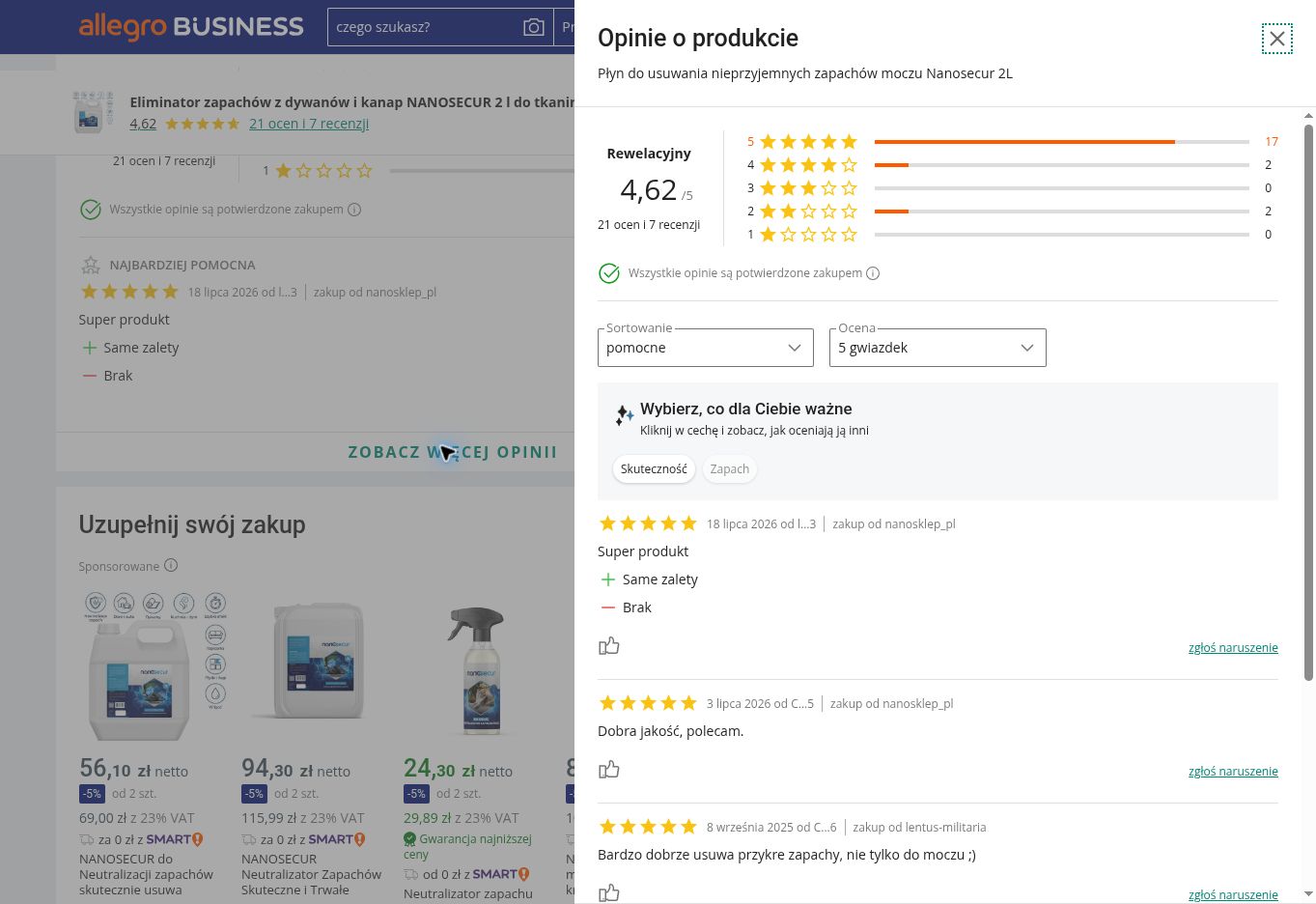Give thumbs-up to 'Dobra jakość, polecam.' review
This screenshot has height=904, width=1316.
pyautogui.click(x=609, y=770)
